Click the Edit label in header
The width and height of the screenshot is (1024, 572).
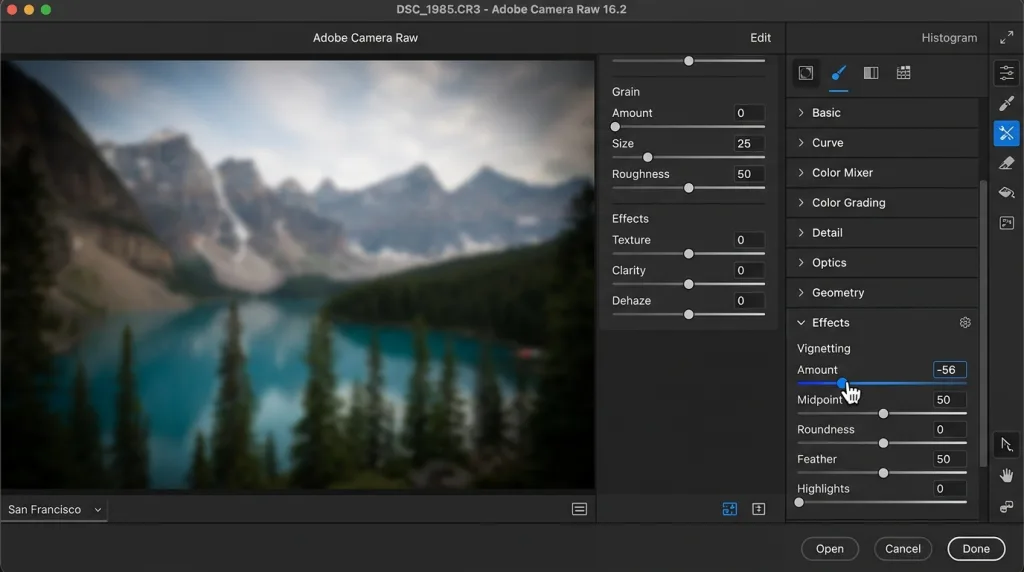coord(760,38)
